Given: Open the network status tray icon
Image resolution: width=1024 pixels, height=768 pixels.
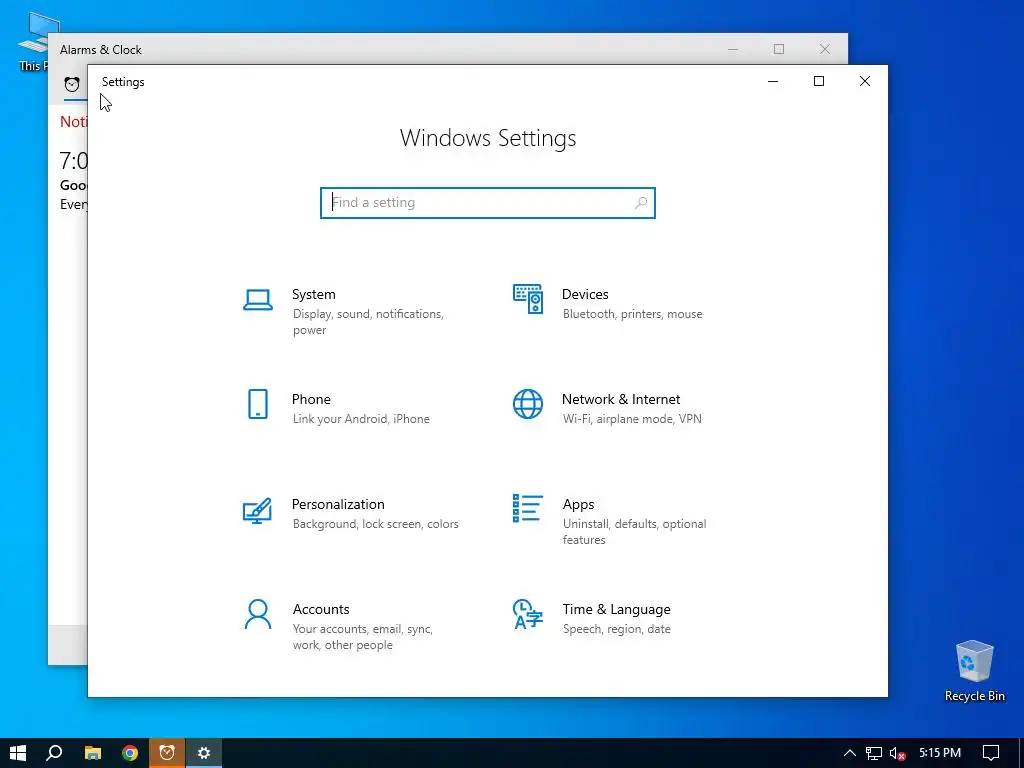Looking at the screenshot, I should 874,753.
